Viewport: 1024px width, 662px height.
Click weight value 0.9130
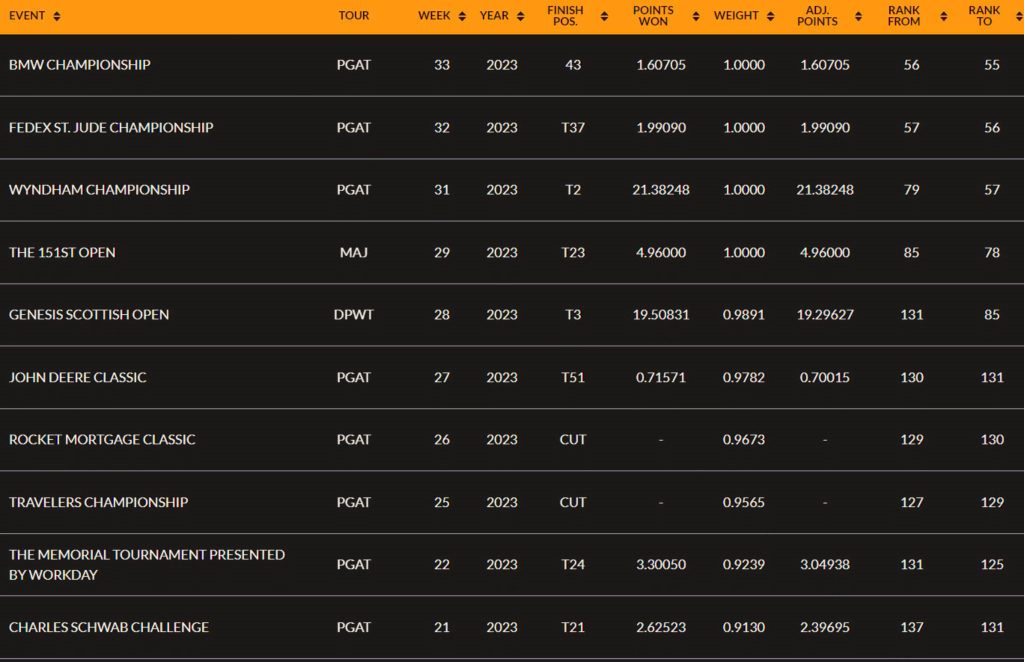point(744,627)
